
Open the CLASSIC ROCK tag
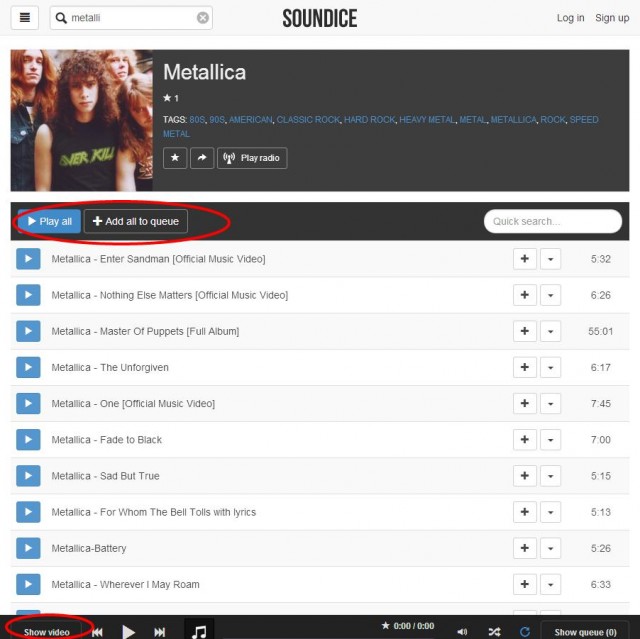coord(308,120)
